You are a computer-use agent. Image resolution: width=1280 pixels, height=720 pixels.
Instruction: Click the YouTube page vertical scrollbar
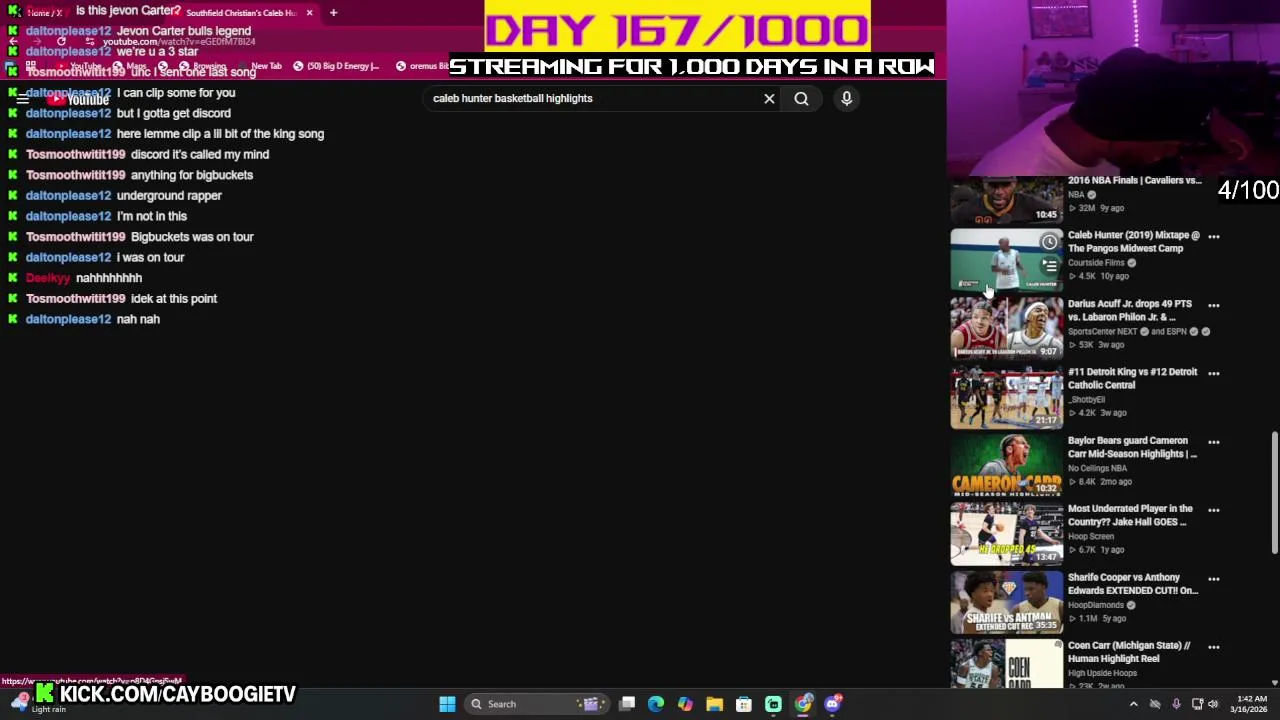1274,492
